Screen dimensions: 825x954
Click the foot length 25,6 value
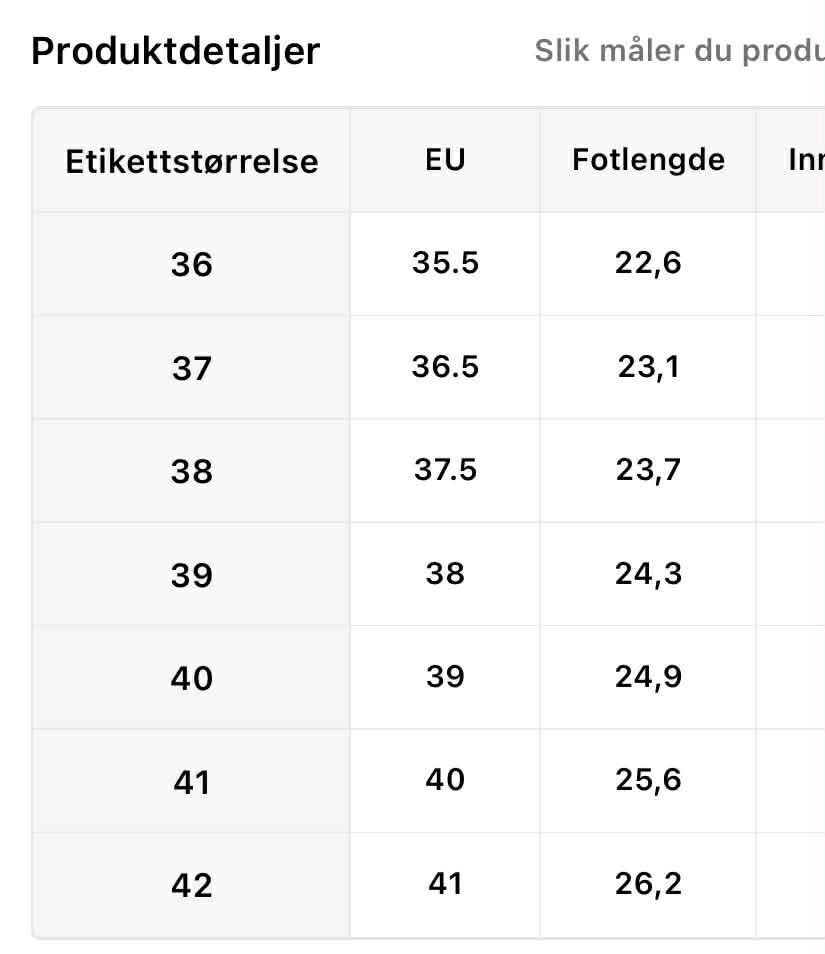pyautogui.click(x=648, y=780)
